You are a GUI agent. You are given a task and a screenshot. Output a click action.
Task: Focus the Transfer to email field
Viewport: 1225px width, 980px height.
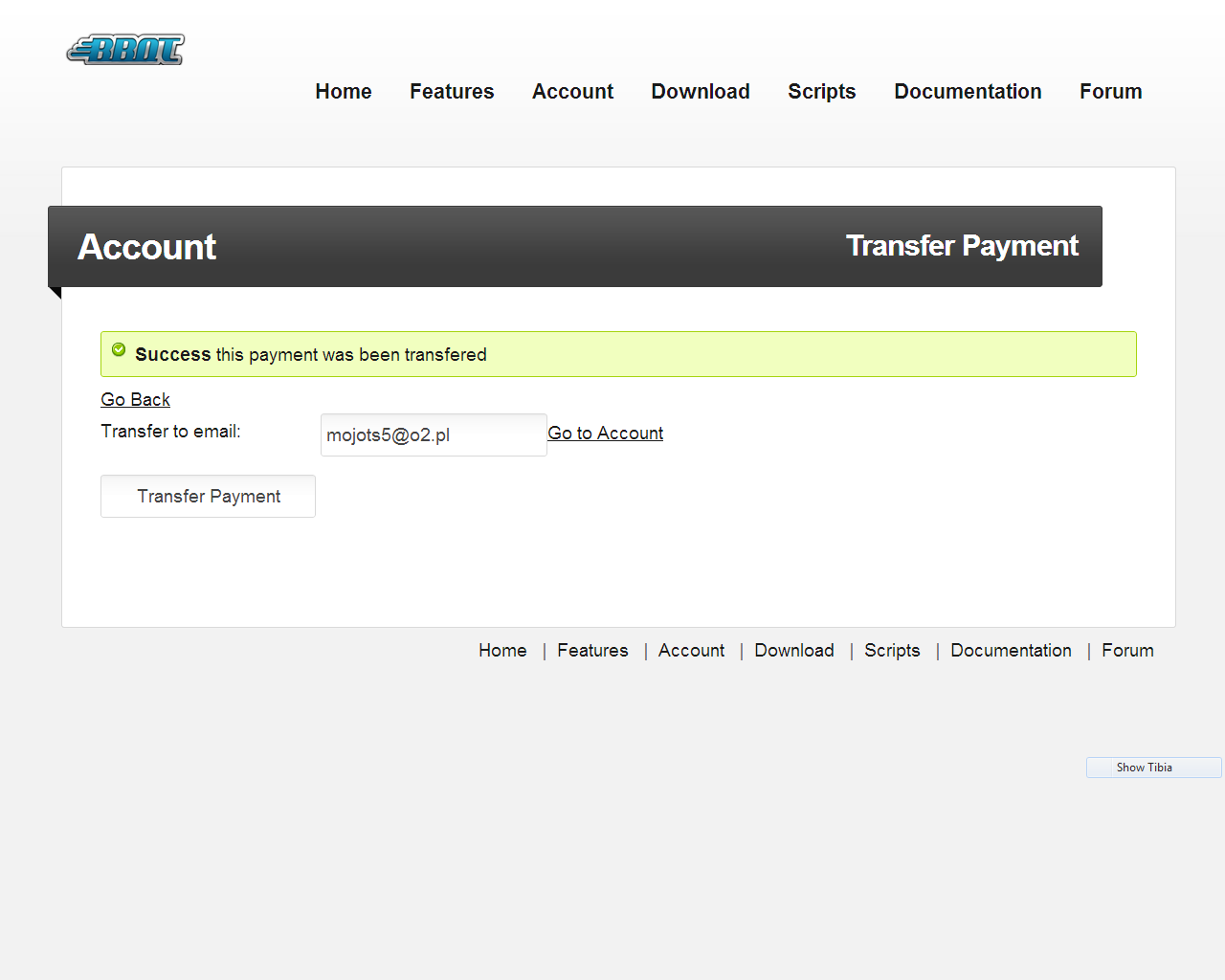pos(433,435)
